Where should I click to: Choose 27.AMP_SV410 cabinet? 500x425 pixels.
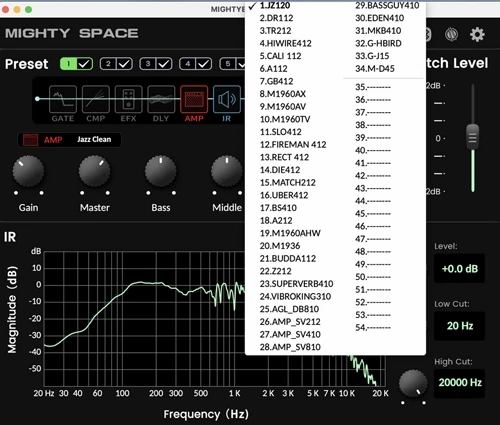click(x=290, y=335)
